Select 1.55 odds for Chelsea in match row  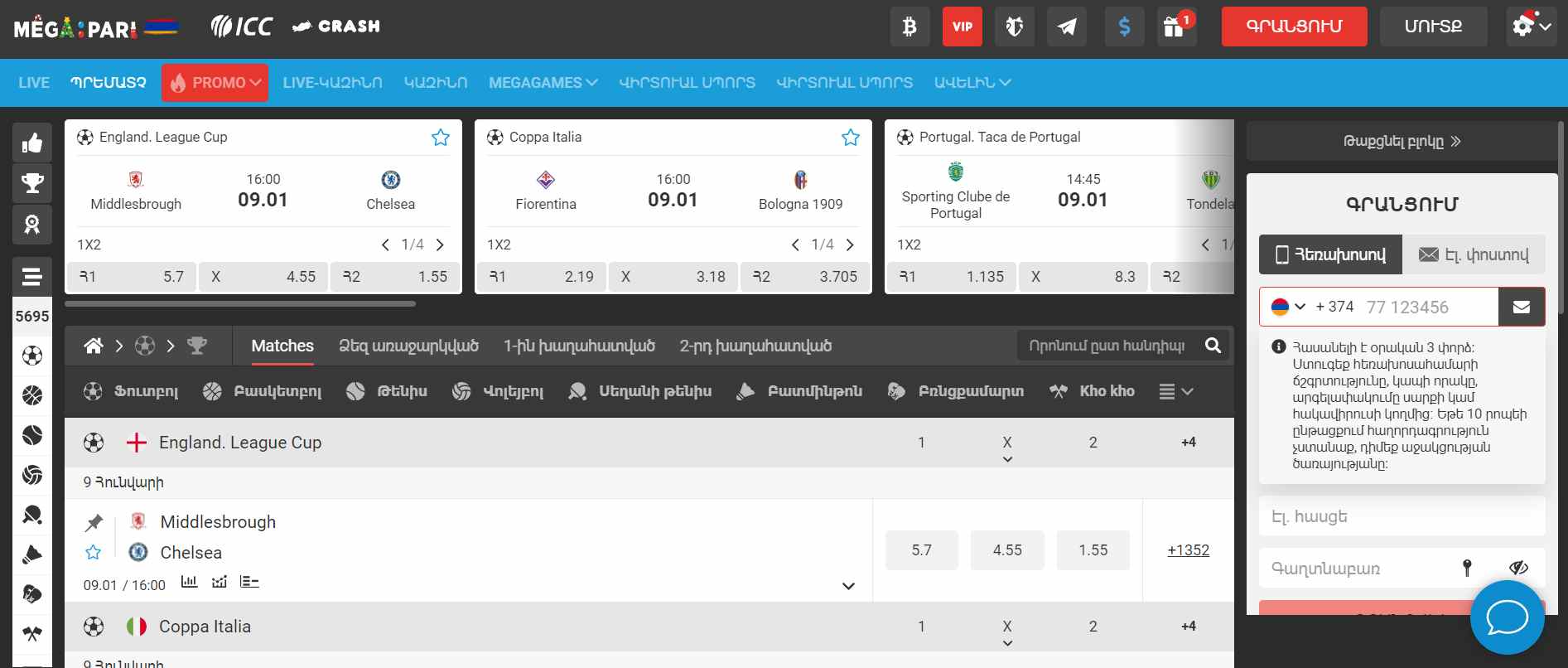pos(1093,550)
